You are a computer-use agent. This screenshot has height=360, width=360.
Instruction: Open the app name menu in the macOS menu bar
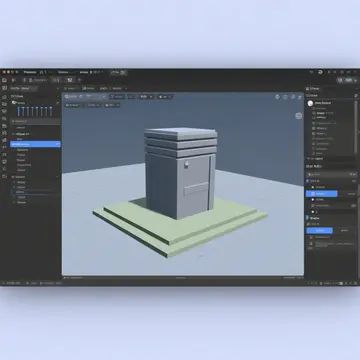[x=30, y=72]
